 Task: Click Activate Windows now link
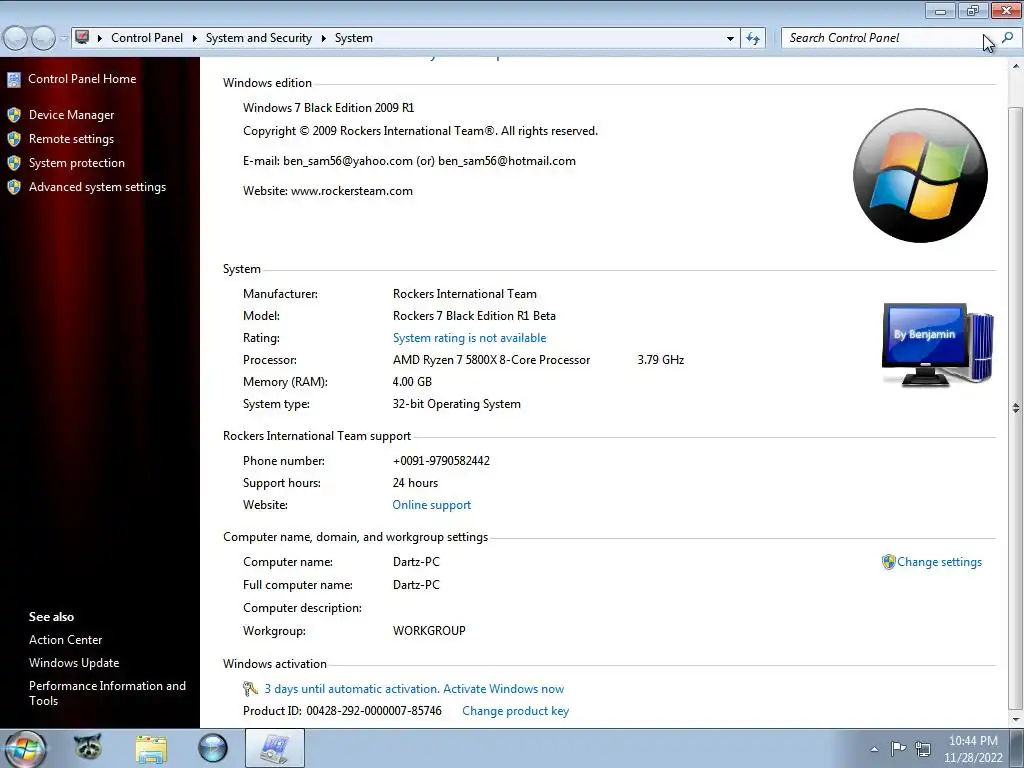click(x=504, y=689)
